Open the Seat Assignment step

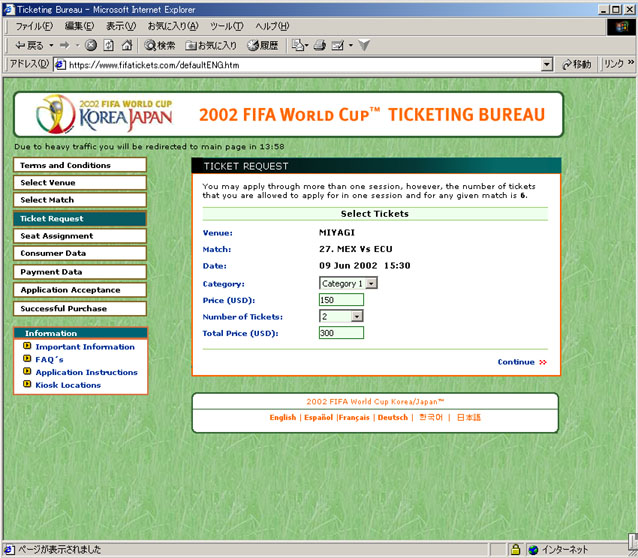(80, 236)
